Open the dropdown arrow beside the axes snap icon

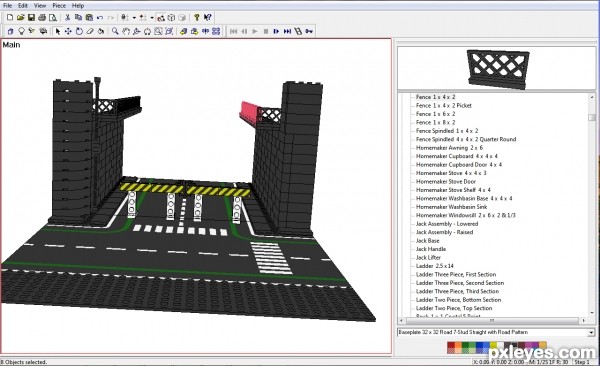152,18
